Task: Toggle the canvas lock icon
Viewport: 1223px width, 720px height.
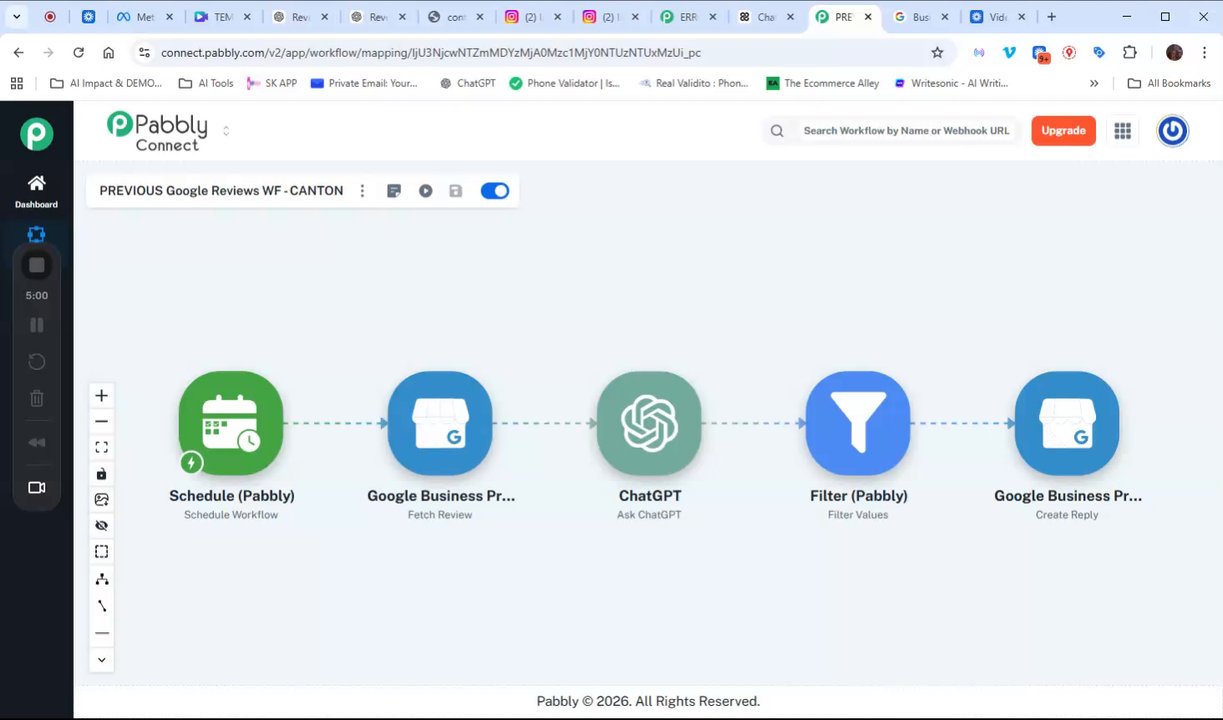Action: click(x=101, y=473)
